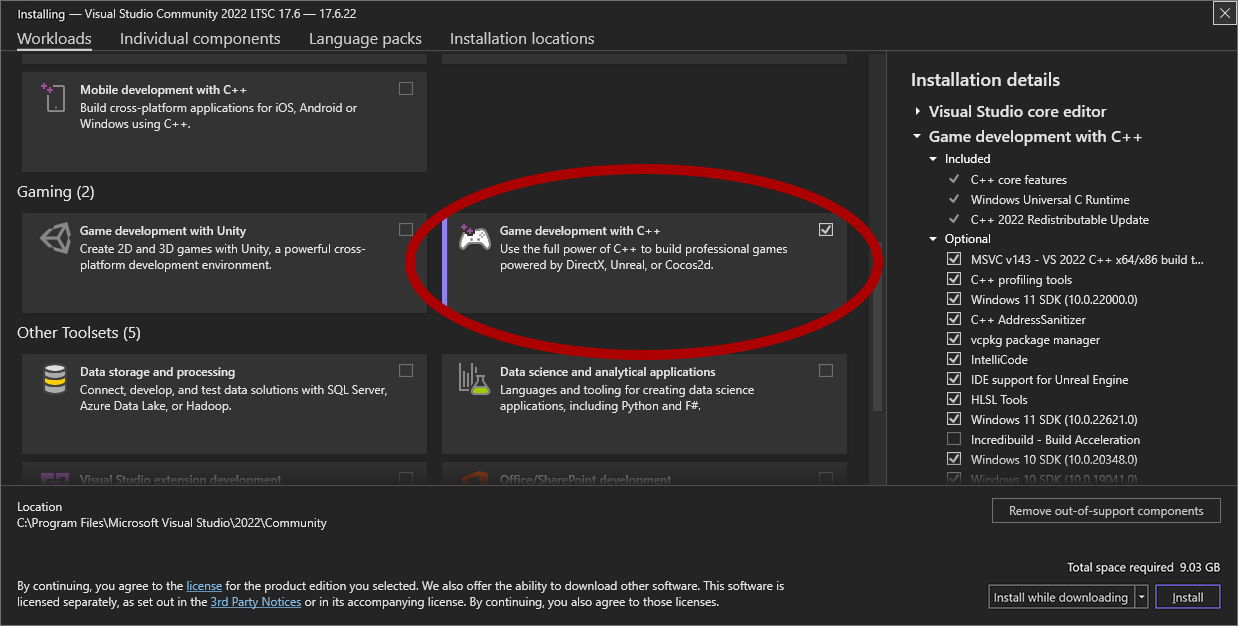
Task: Click the Install button
Action: click(x=1188, y=597)
